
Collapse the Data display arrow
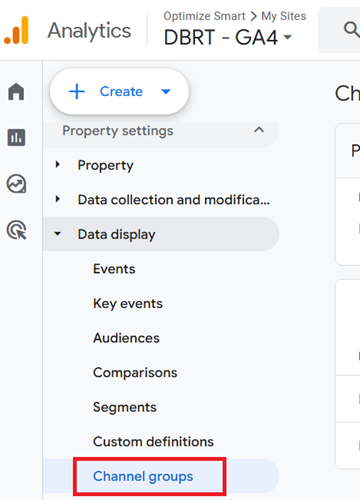tap(58, 234)
